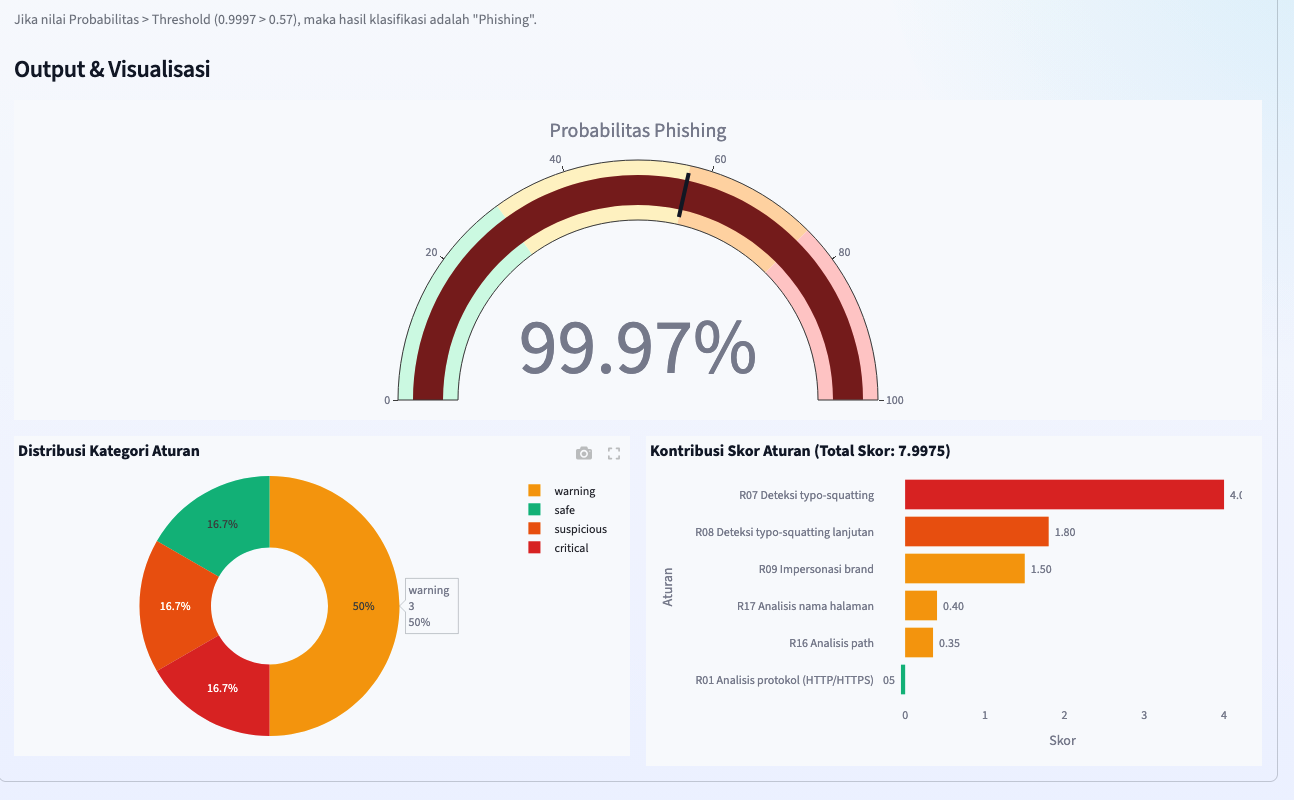
Task: Click the R07 Deteksi typo-squatting bar
Action: pyautogui.click(x=1064, y=494)
